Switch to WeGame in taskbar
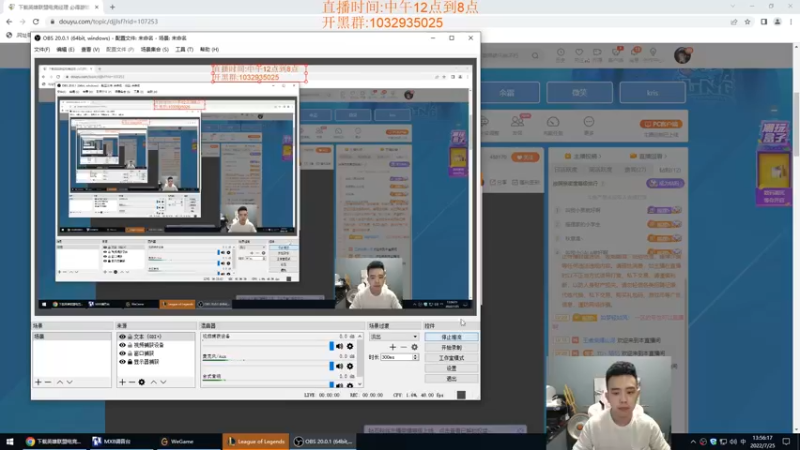The height and width of the screenshot is (450, 800). (x=177, y=441)
